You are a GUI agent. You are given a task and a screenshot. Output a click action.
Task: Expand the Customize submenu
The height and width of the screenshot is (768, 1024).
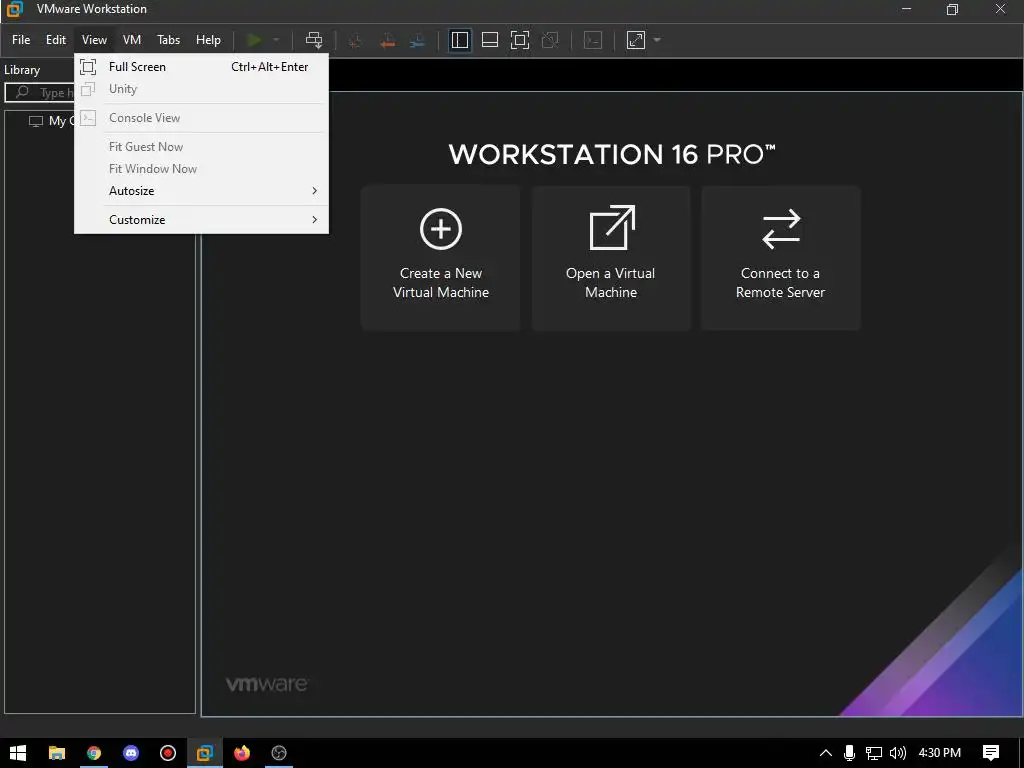pyautogui.click(x=201, y=219)
